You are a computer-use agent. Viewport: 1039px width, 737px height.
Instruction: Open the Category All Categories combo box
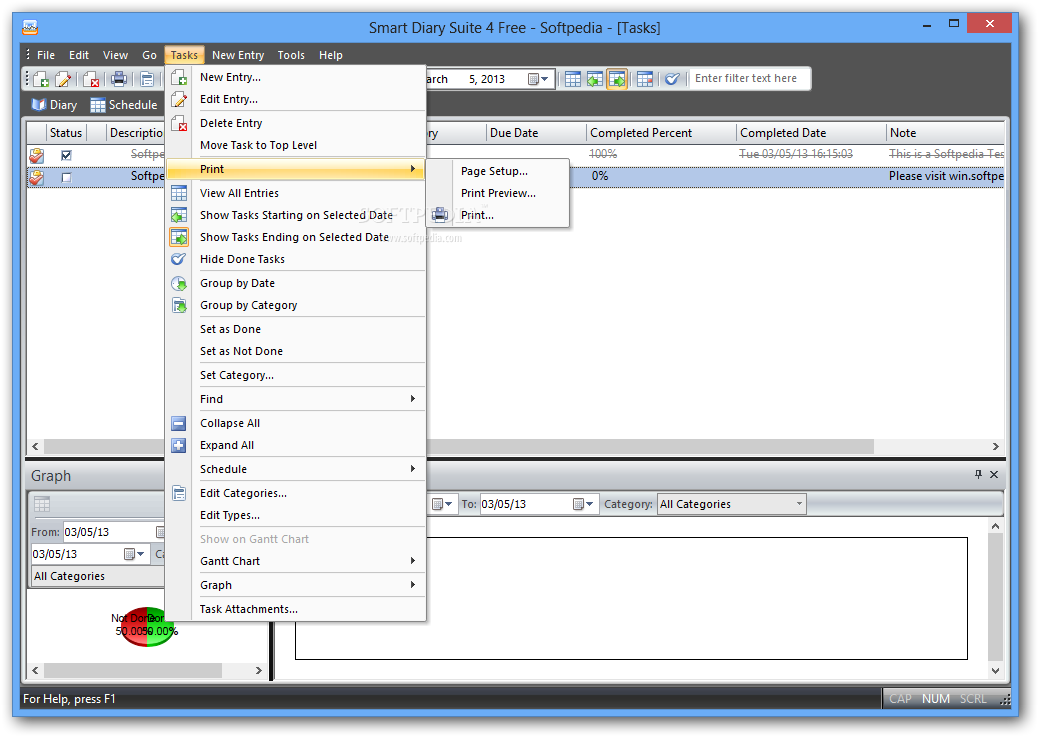[732, 504]
